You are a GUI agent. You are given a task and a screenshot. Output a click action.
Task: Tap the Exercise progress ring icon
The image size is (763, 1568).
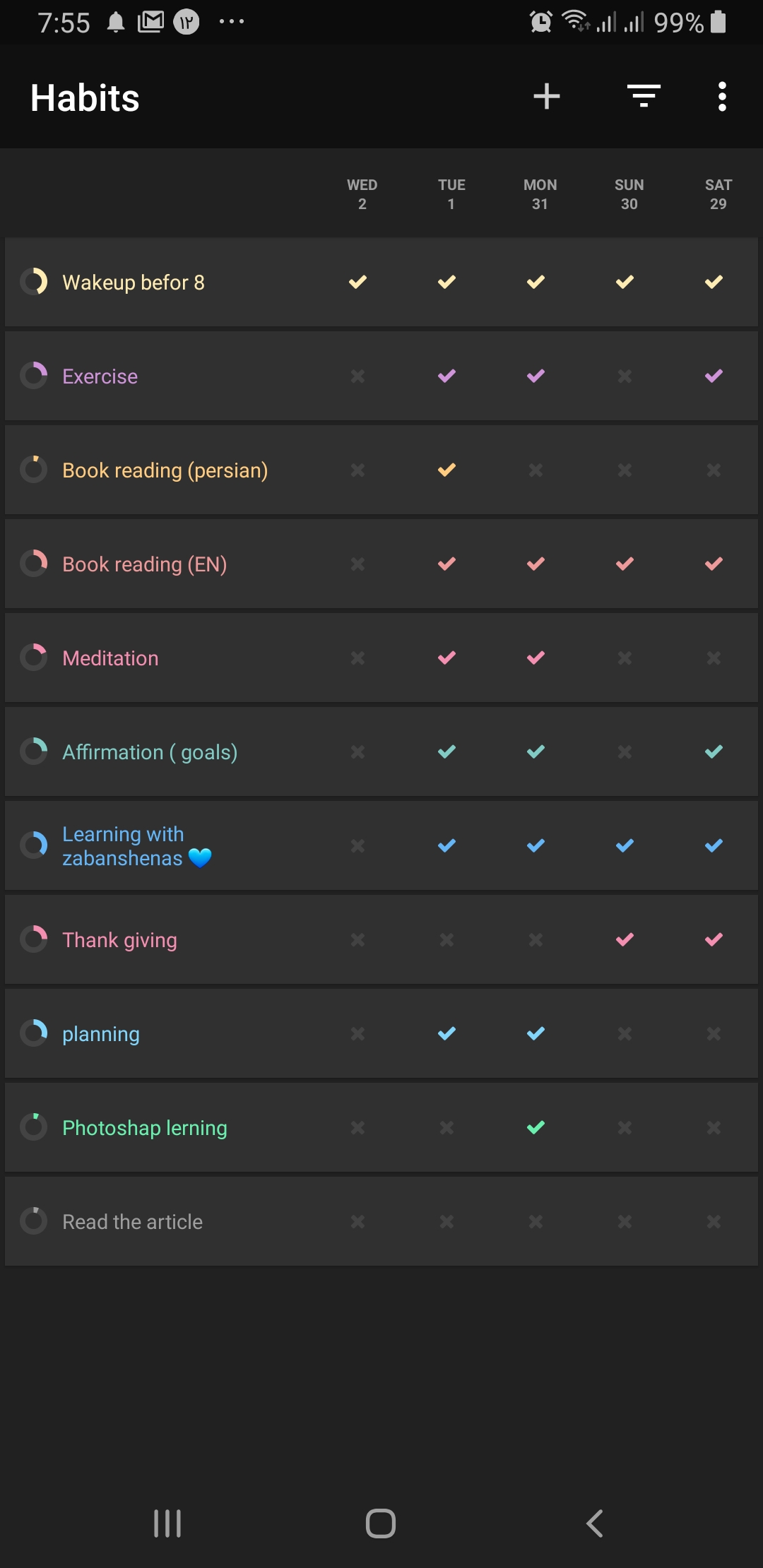tap(34, 376)
